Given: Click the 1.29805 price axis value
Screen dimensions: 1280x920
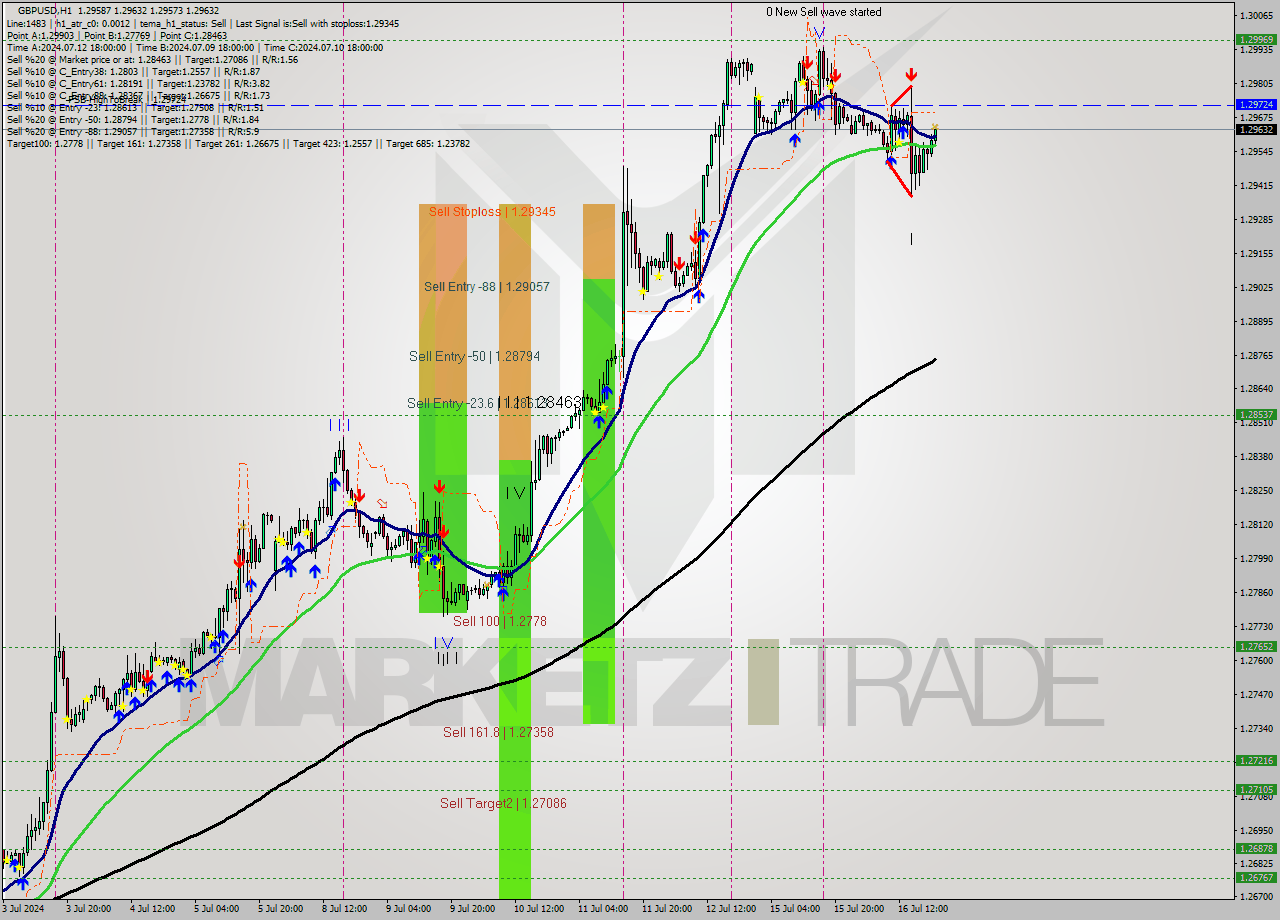Looking at the screenshot, I should [x=1257, y=84].
